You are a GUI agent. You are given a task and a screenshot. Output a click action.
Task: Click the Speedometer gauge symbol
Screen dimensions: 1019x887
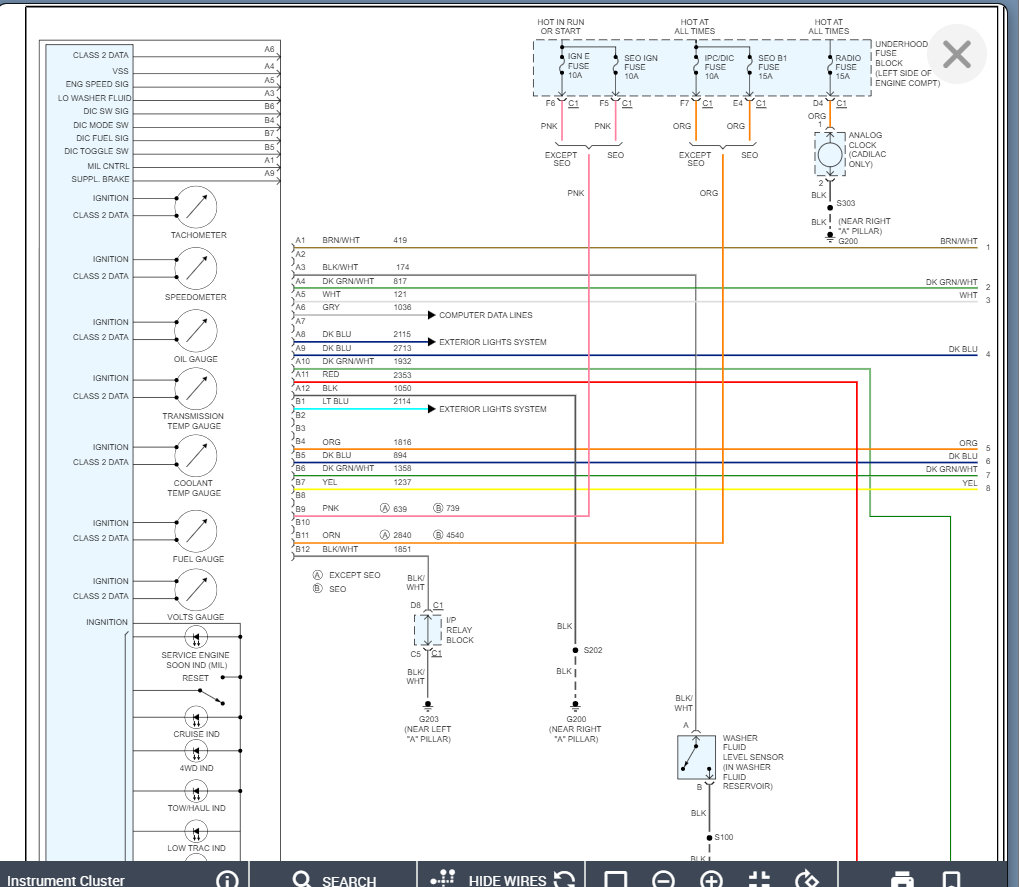196,268
